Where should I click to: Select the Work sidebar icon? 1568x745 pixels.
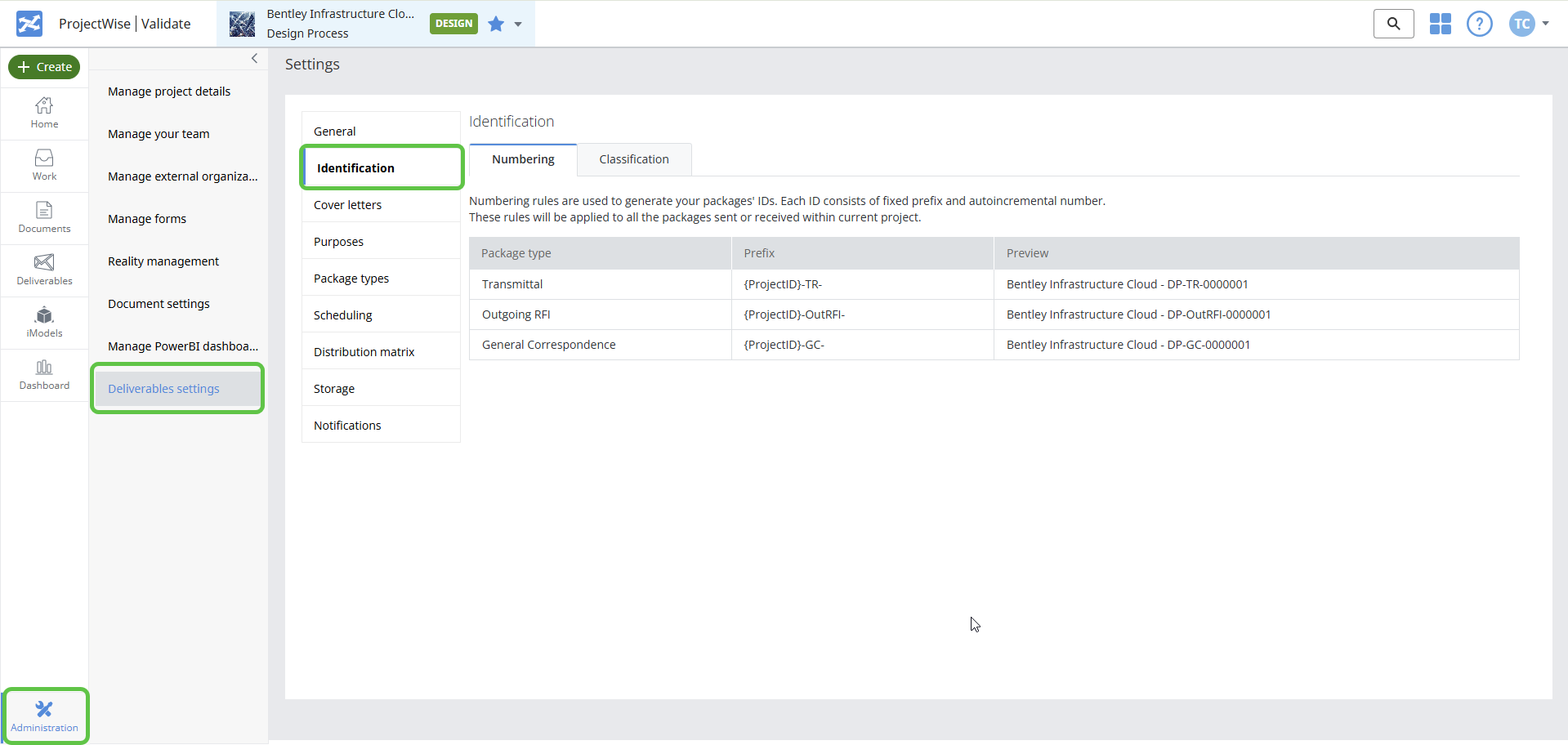(44, 164)
